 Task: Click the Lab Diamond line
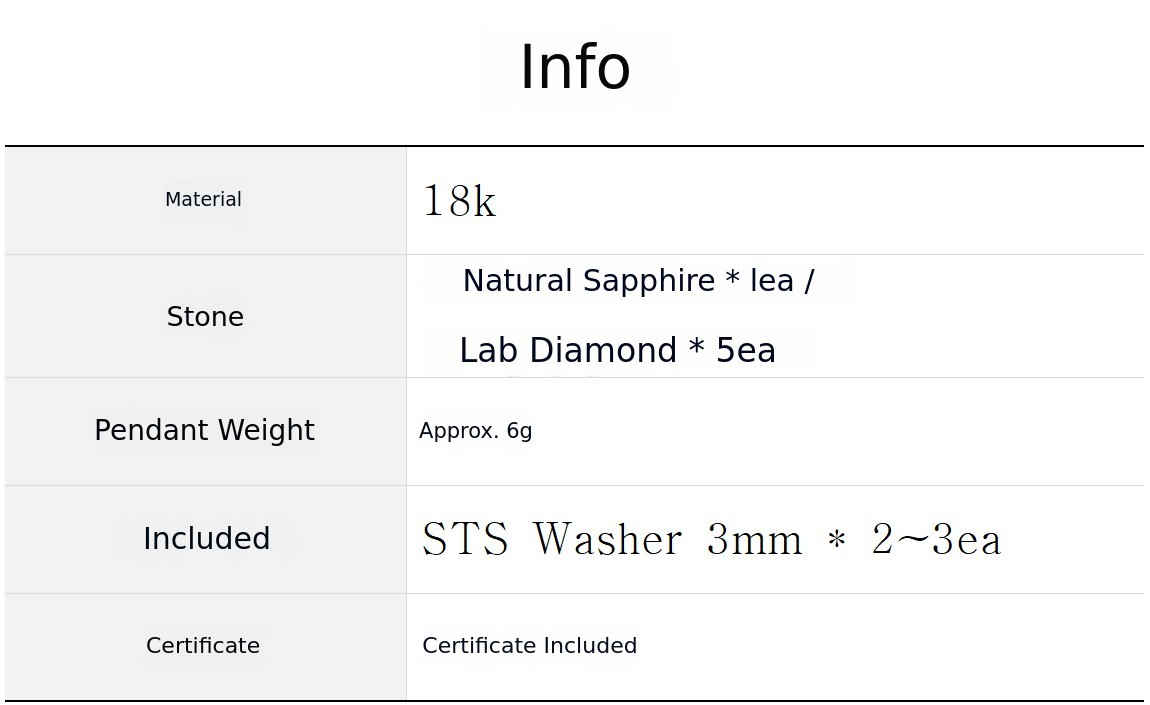pyautogui.click(x=617, y=351)
